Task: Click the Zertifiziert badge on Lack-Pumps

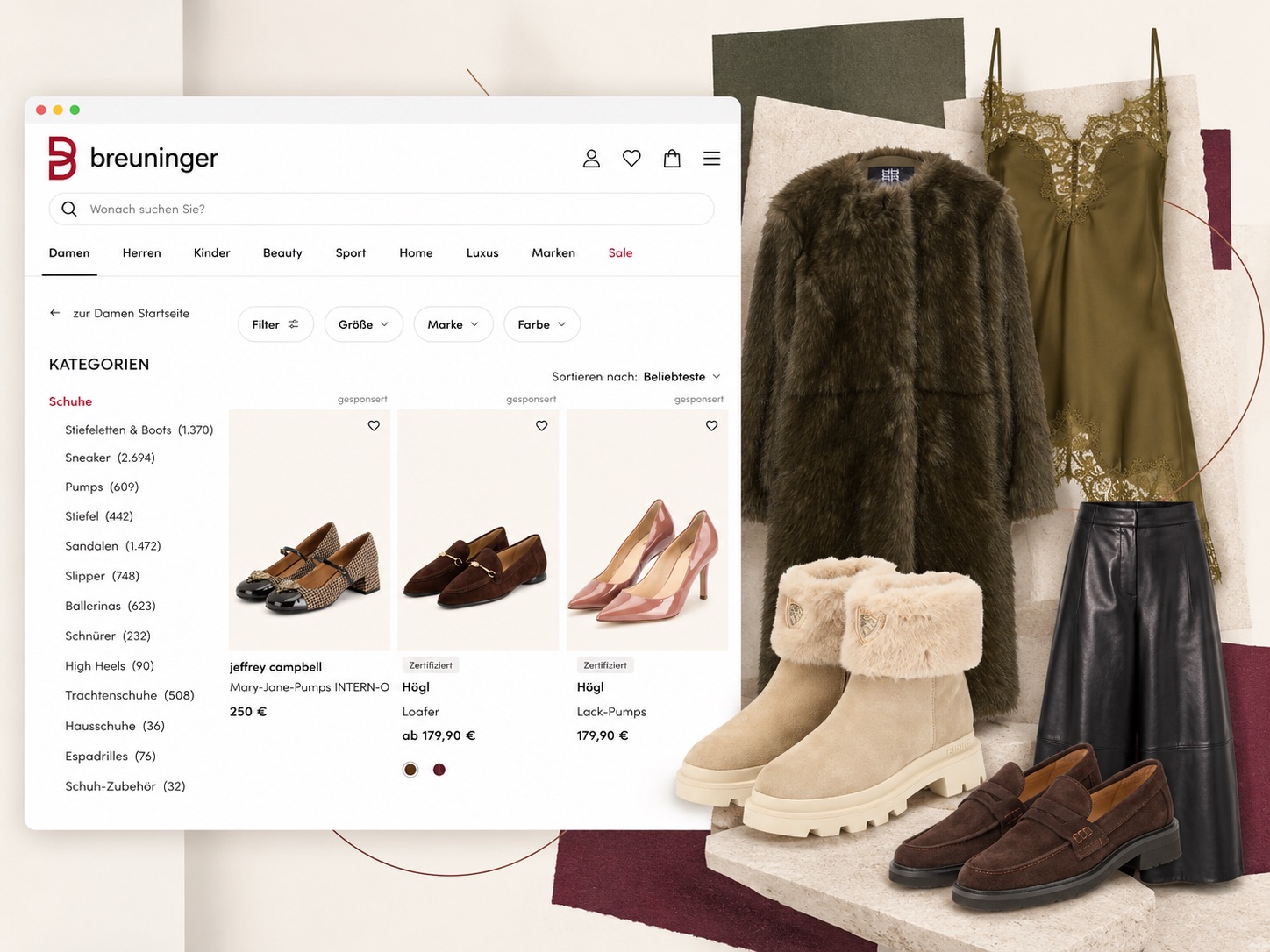Action: click(605, 665)
